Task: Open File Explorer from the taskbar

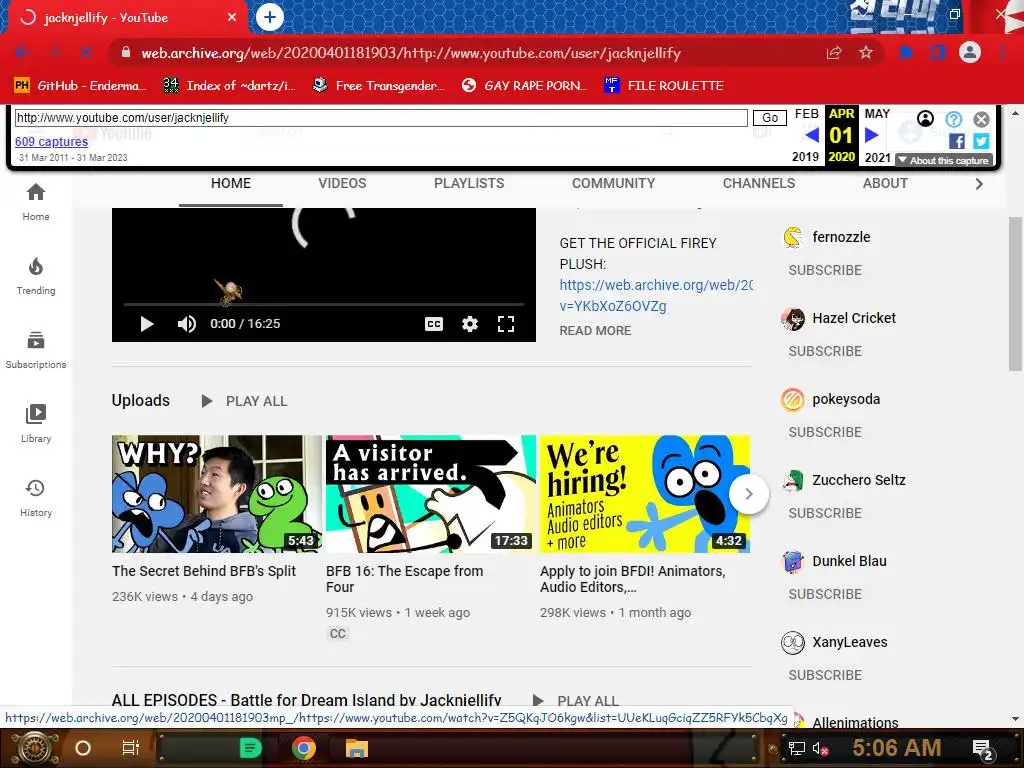Action: [357, 748]
